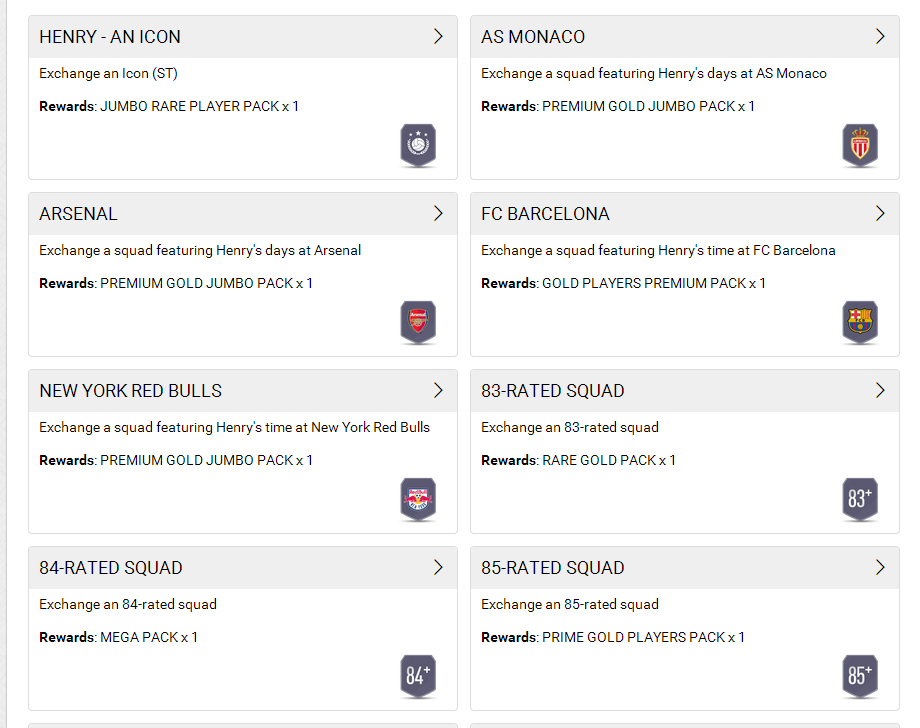Click the Arsenal club crest badge
920x728 pixels.
tap(418, 323)
